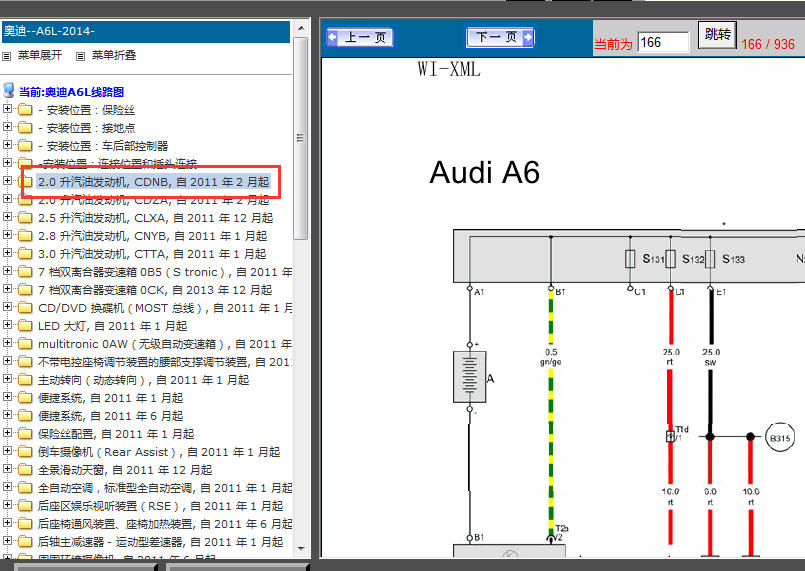This screenshot has height=571, width=805.
Task: Click the B315 connection circle in diagram
Action: pyautogui.click(x=780, y=438)
